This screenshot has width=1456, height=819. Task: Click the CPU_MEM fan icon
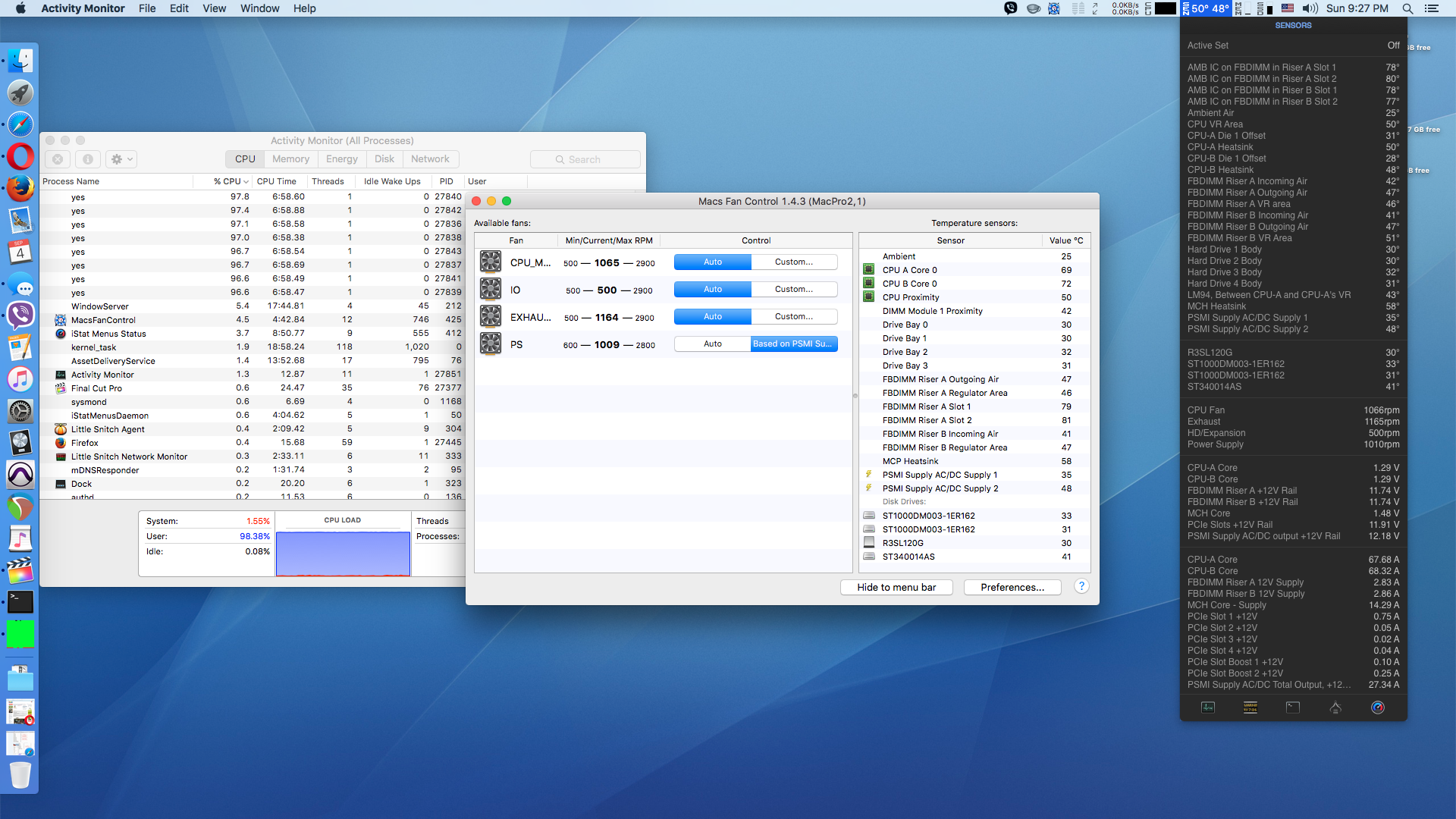click(491, 262)
